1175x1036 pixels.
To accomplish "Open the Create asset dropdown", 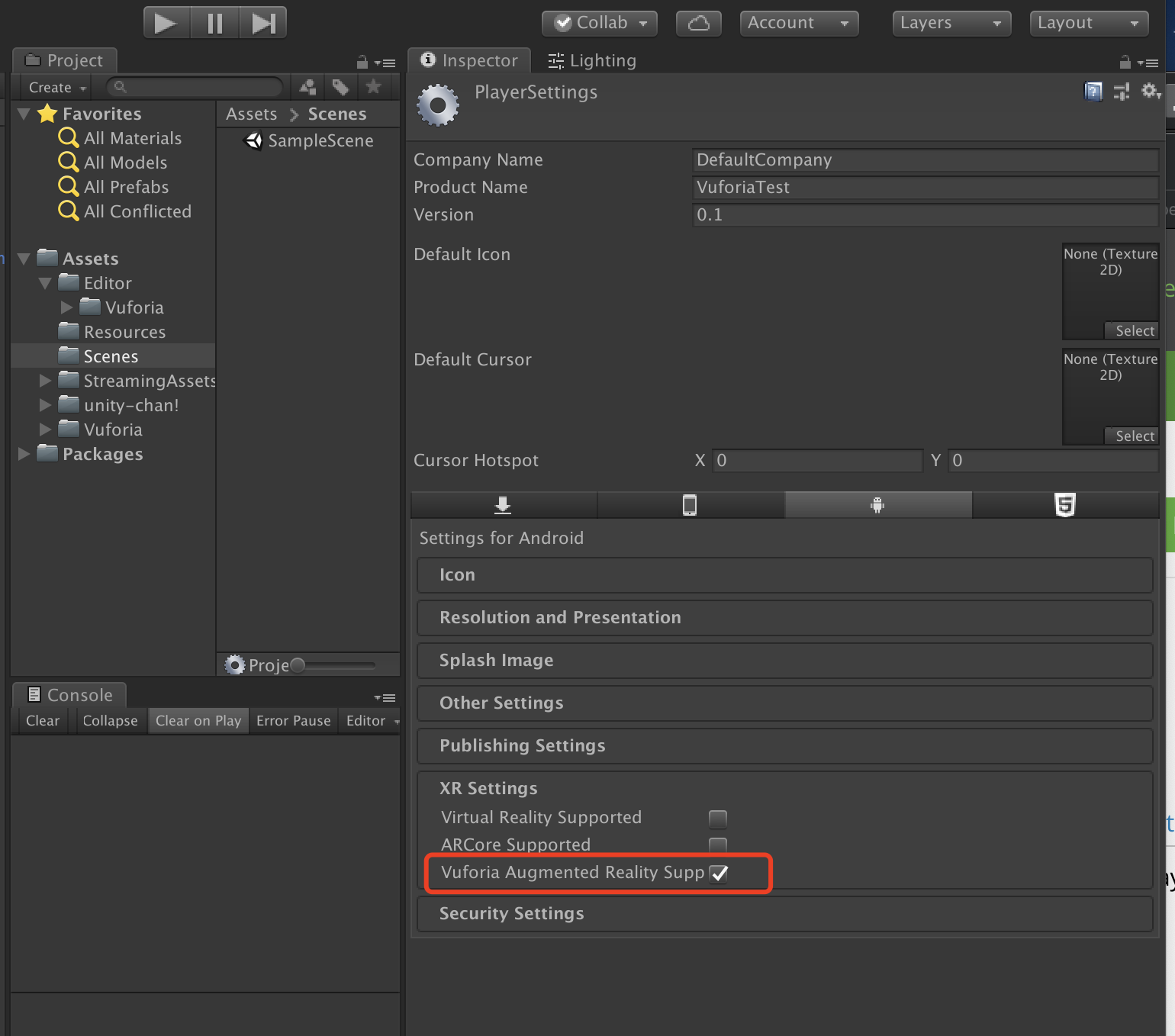I will click(x=57, y=88).
